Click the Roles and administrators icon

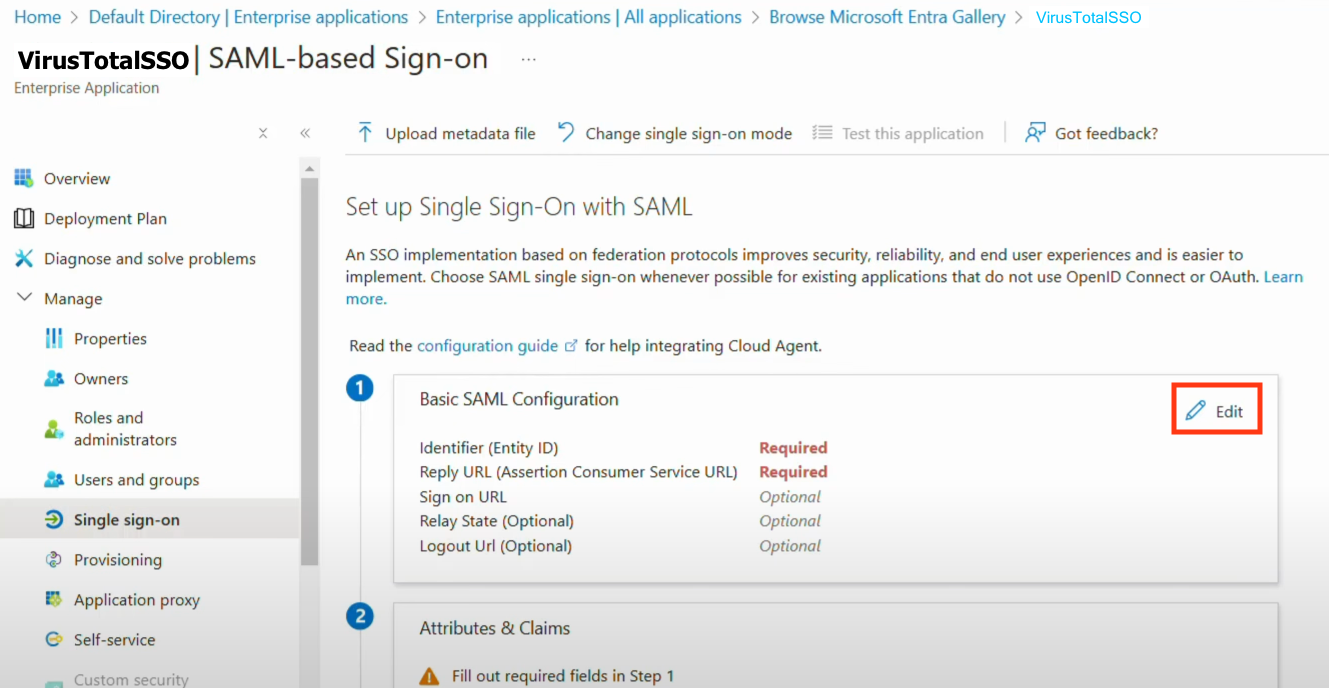54,429
